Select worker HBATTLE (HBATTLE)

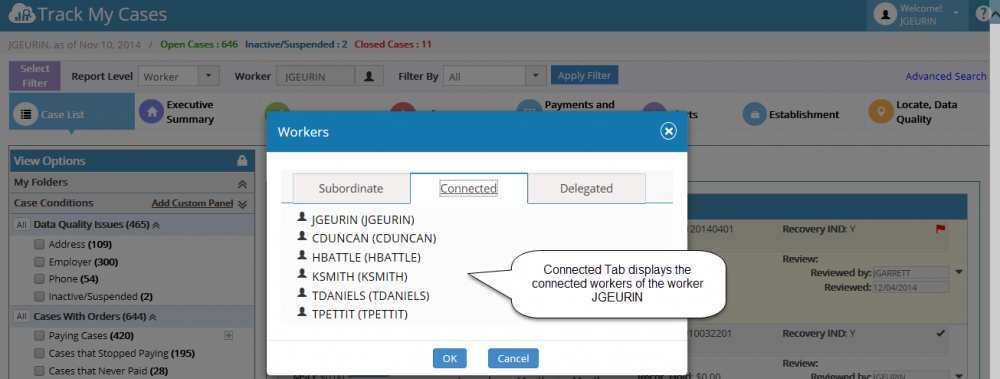pyautogui.click(x=366, y=258)
